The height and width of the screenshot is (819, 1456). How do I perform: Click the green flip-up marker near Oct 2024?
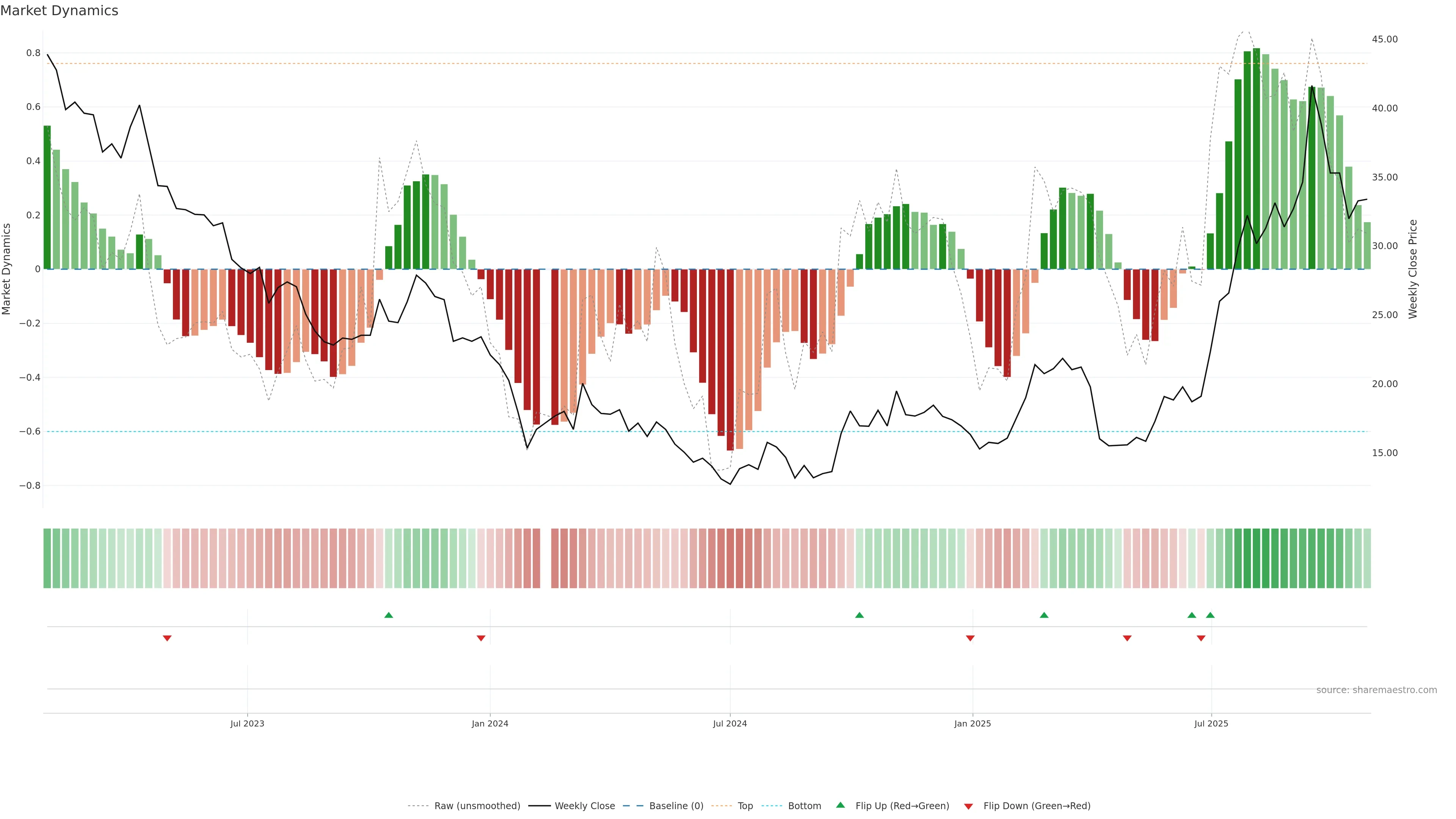point(859,615)
